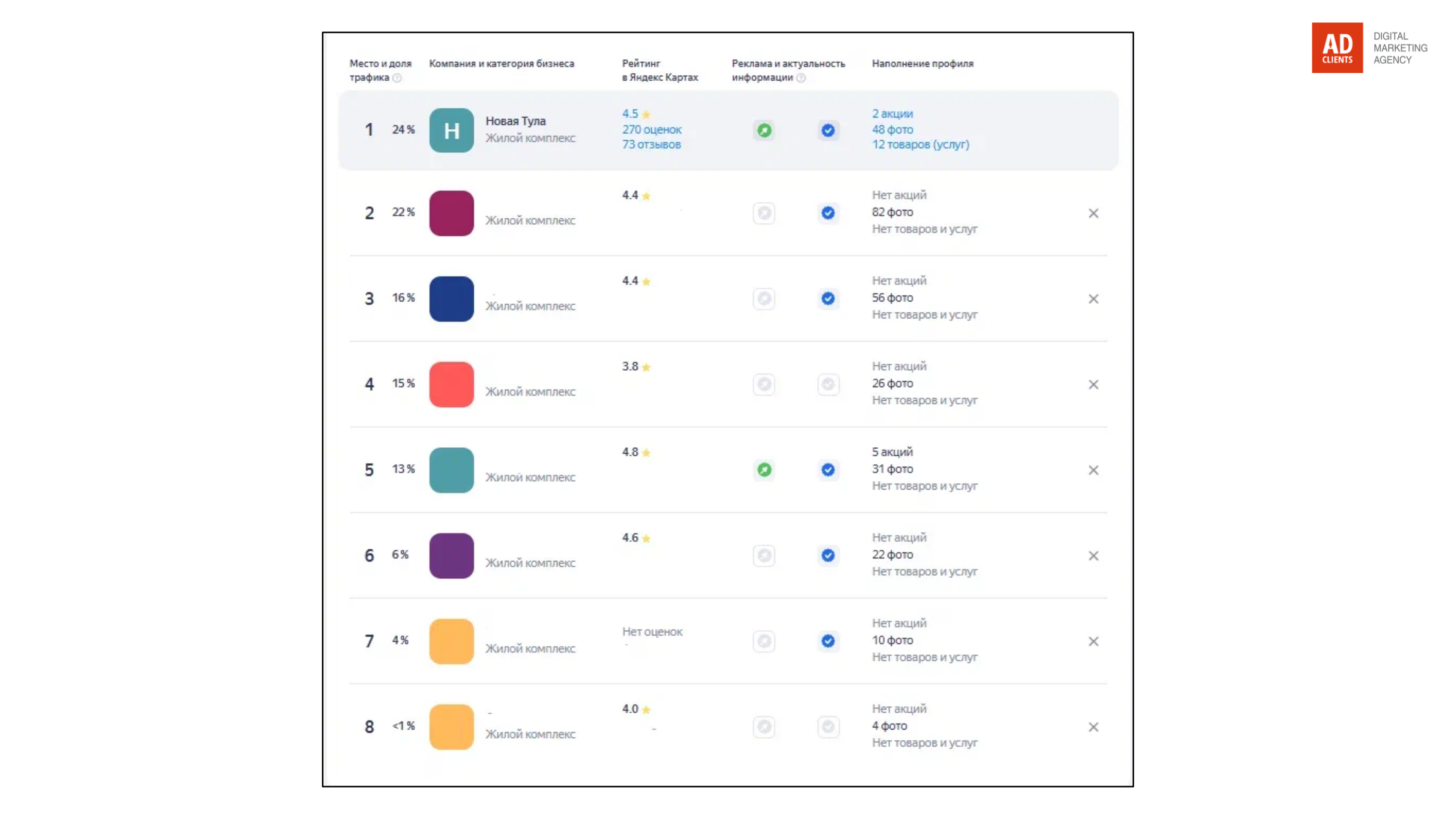Open the '73 отзывов' link
The width and height of the screenshot is (1456, 819).
(651, 145)
